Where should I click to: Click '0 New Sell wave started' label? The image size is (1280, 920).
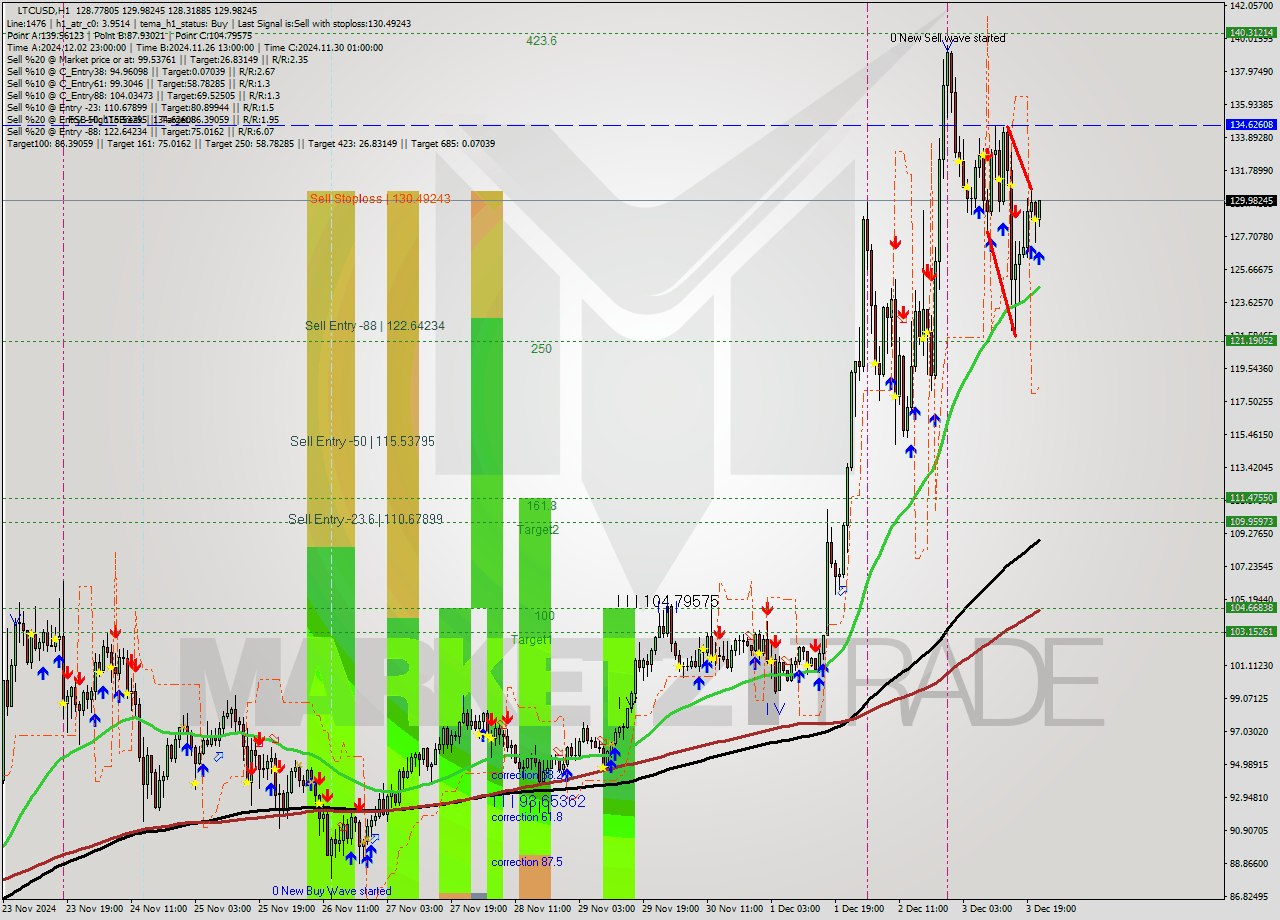(x=948, y=38)
